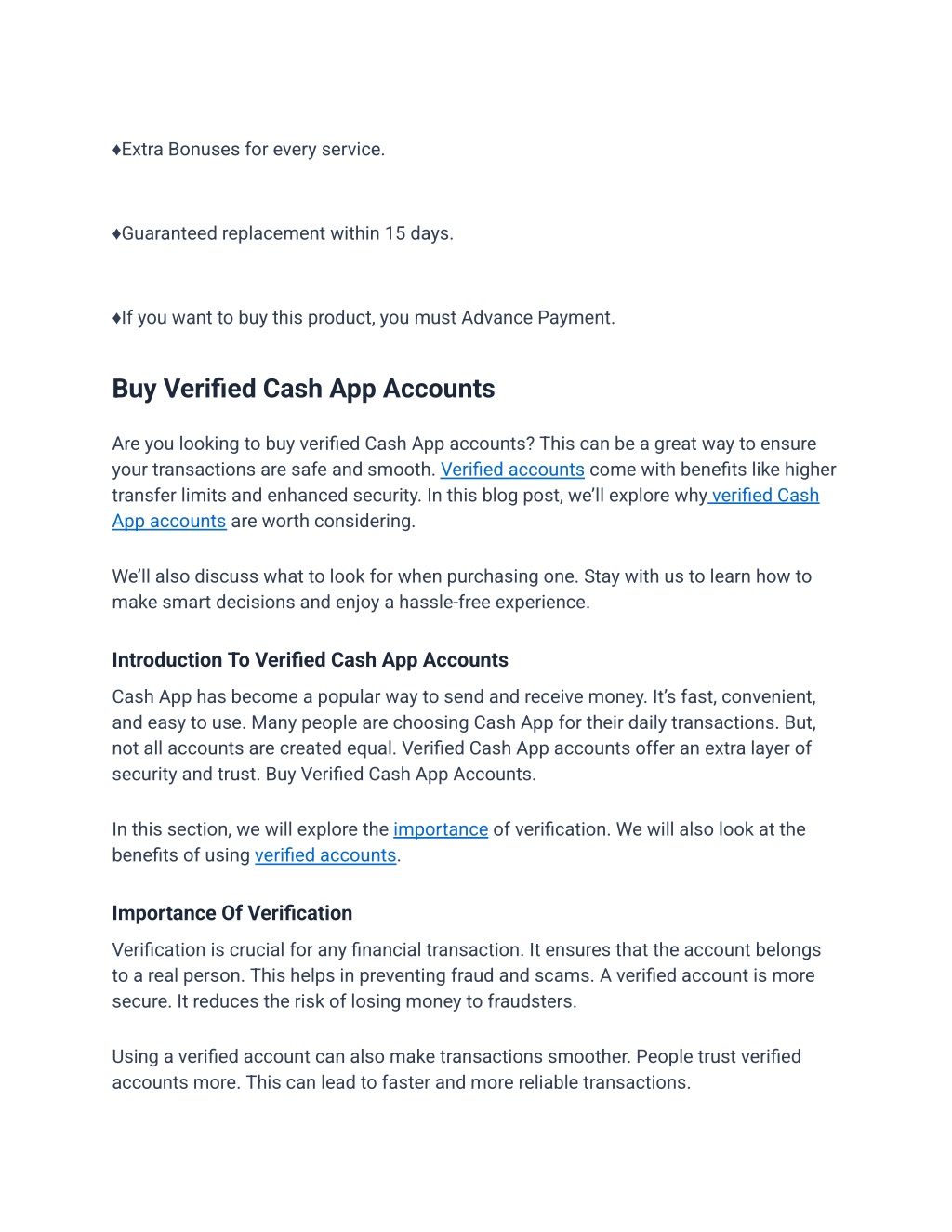The image size is (952, 1232).
Task: Click the diamond bullet before "Extra Bonuses"
Action: pos(116,150)
